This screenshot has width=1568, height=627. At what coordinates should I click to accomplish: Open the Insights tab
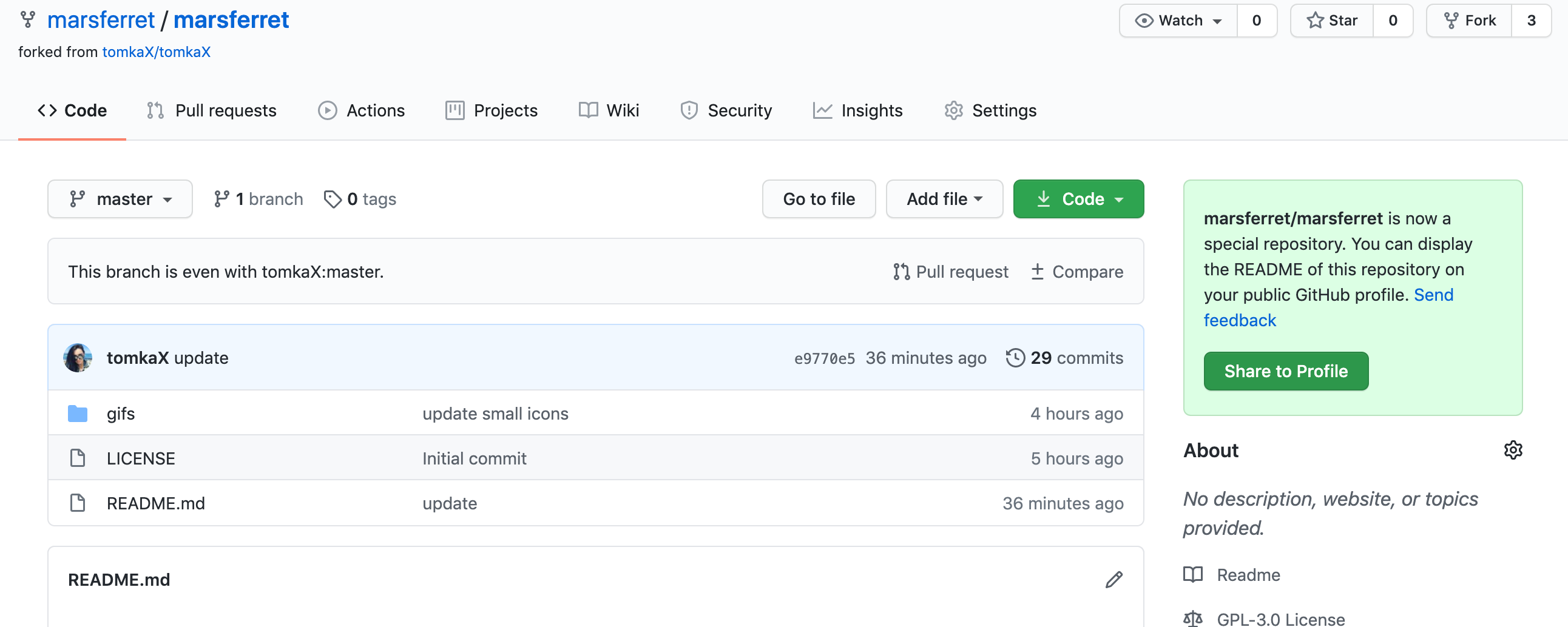pyautogui.click(x=857, y=111)
